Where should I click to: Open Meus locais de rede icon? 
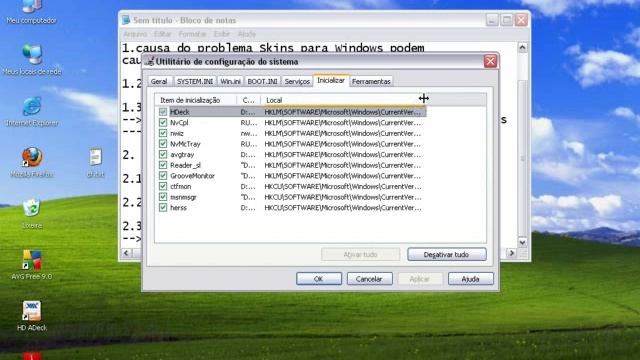(x=32, y=60)
